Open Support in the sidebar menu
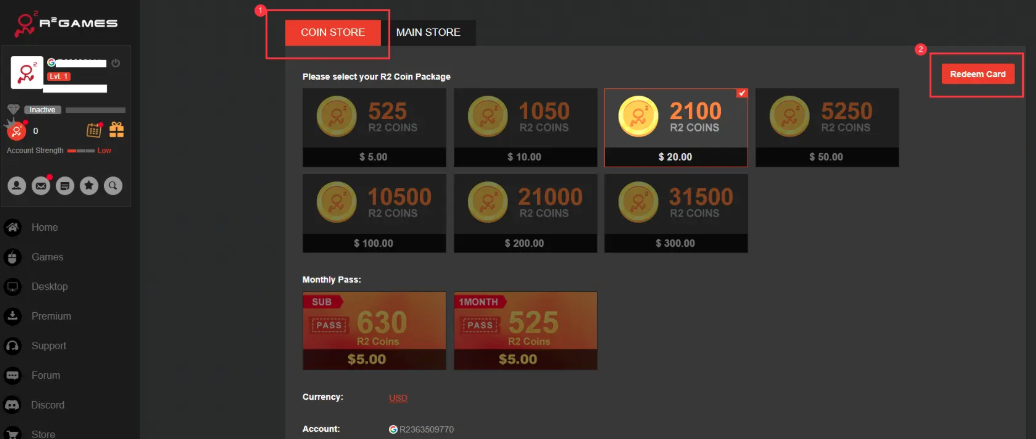This screenshot has width=1036, height=439. point(49,346)
